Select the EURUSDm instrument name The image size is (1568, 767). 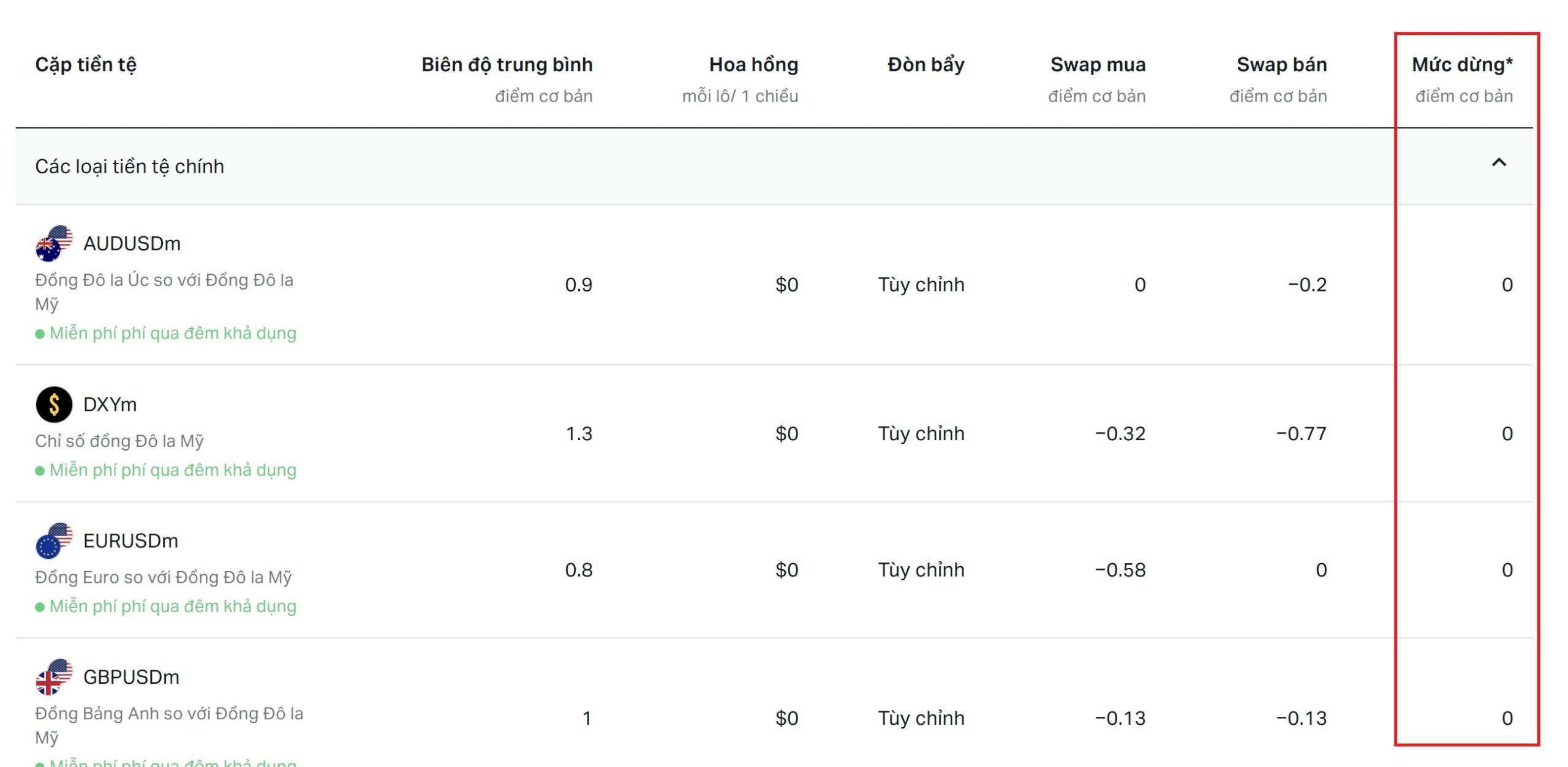[x=130, y=541]
